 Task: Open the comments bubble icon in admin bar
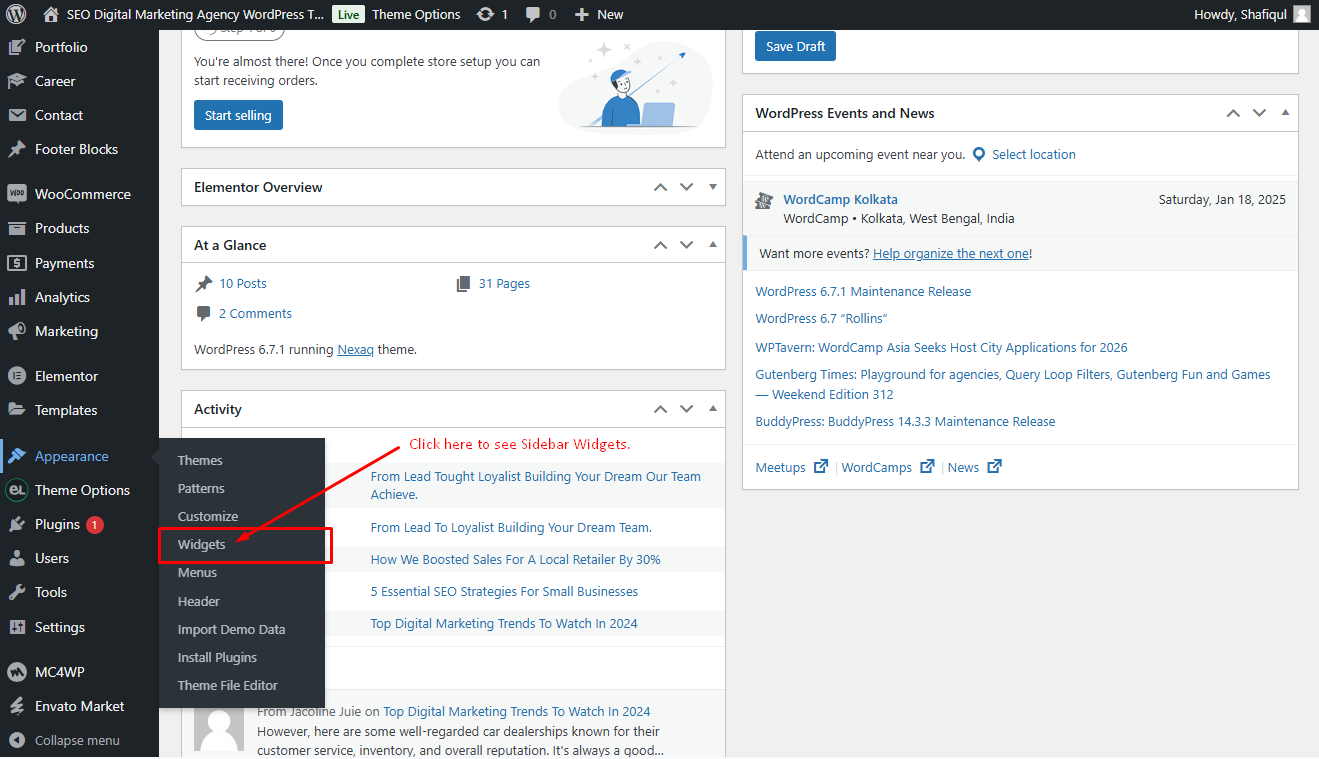(534, 15)
